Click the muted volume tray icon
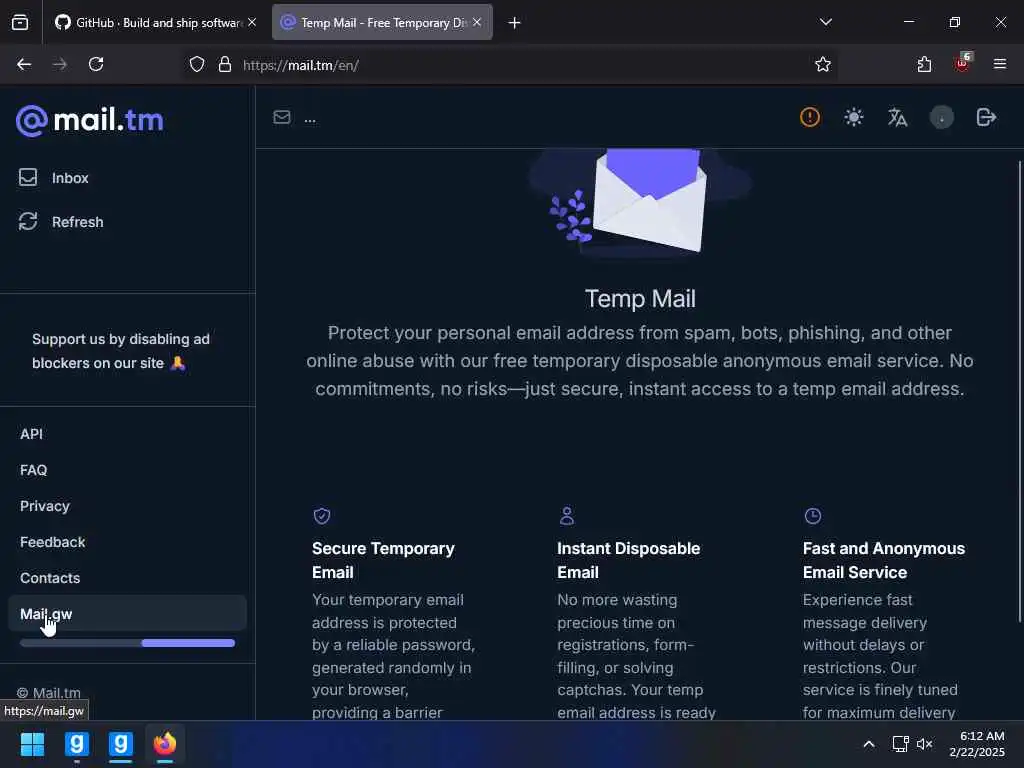 coord(924,744)
